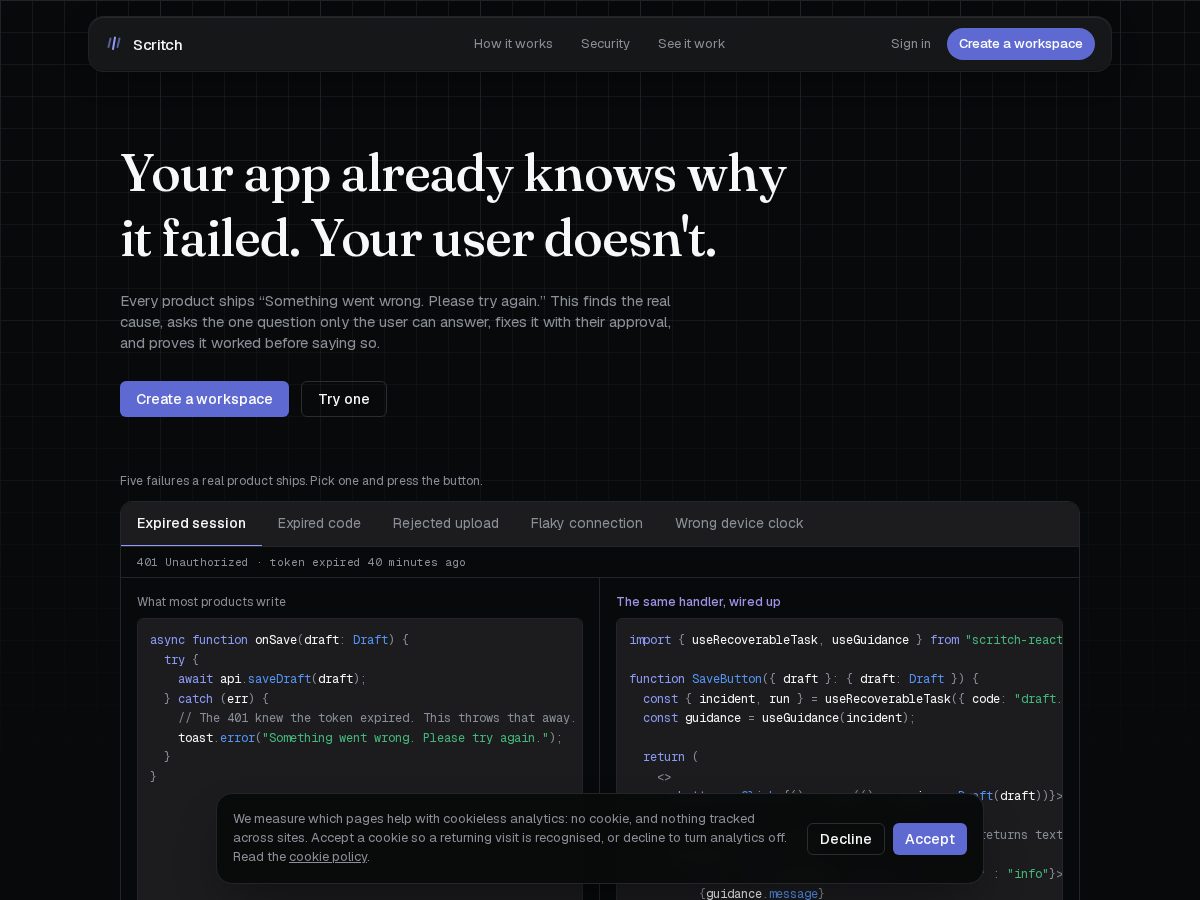This screenshot has width=1200, height=900.
Task: Open the Scritch brand name link
Action: pyautogui.click(x=157, y=44)
